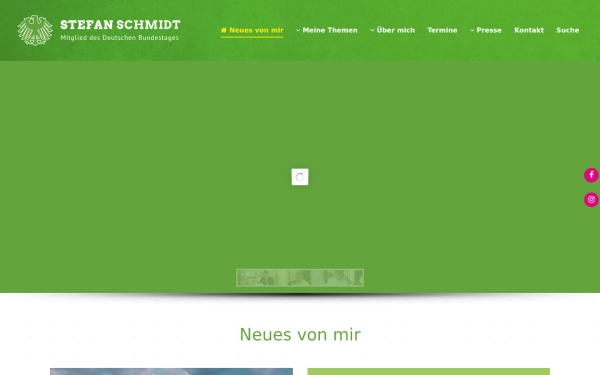Open Stefan Schmidt site title link
Screen dimensions: 600x375
click(120, 25)
